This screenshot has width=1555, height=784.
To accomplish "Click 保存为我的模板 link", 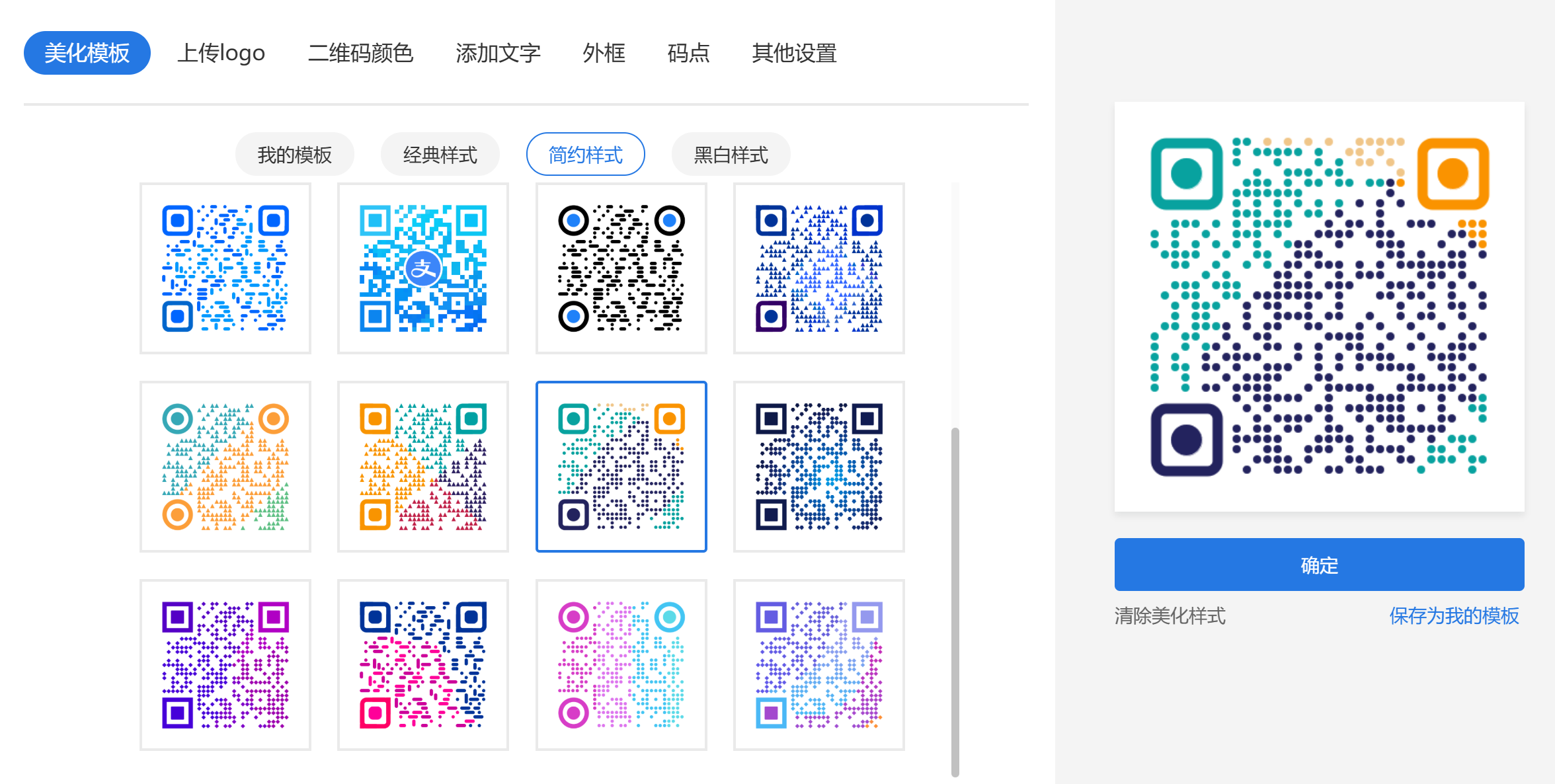I will 1454,616.
